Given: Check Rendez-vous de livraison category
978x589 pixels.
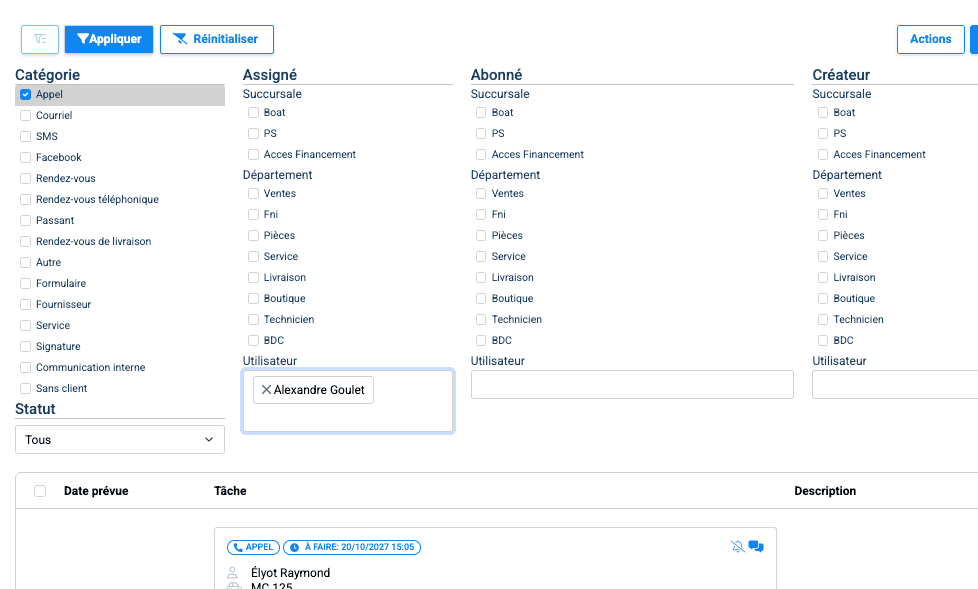Looking at the screenshot, I should [x=26, y=241].
